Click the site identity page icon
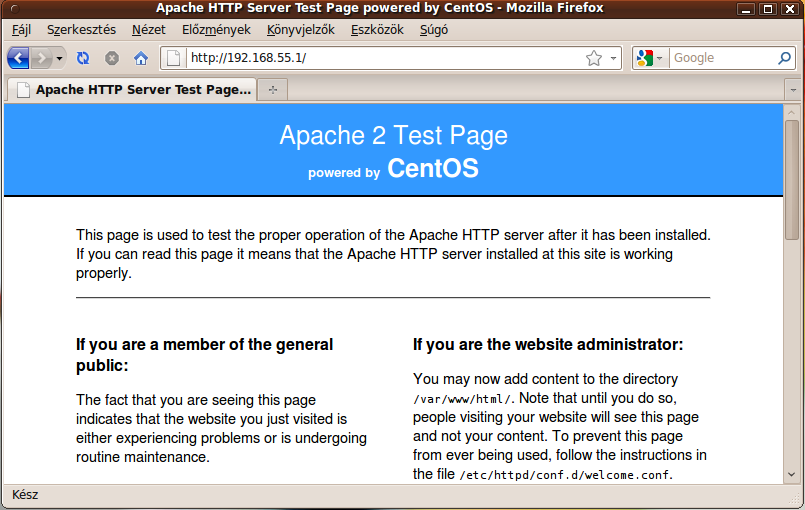The width and height of the screenshot is (805, 510). click(x=173, y=58)
